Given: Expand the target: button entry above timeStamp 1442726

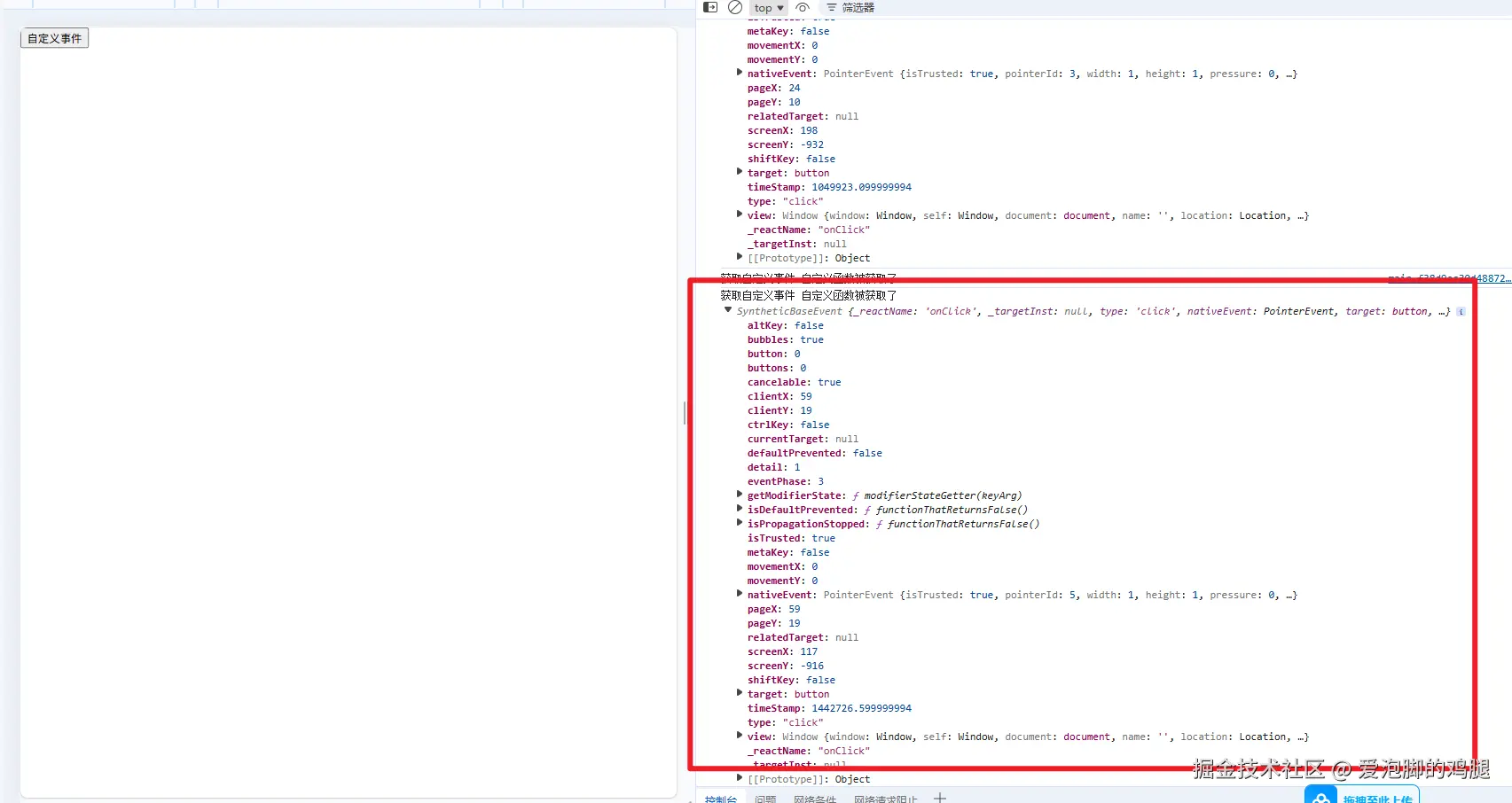Looking at the screenshot, I should [x=740, y=693].
